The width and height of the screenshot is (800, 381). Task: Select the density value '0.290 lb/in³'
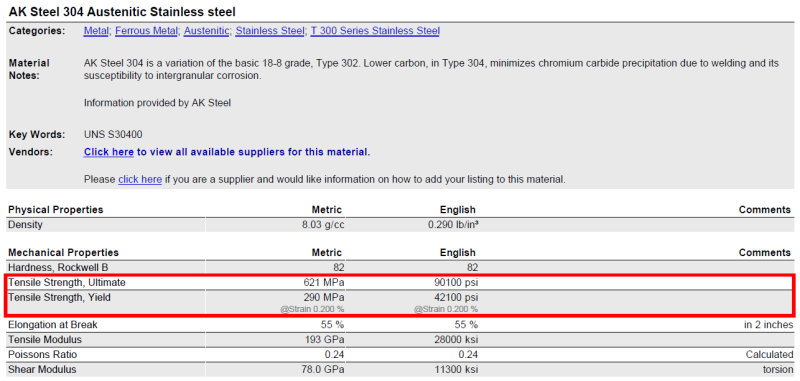pyautogui.click(x=453, y=224)
